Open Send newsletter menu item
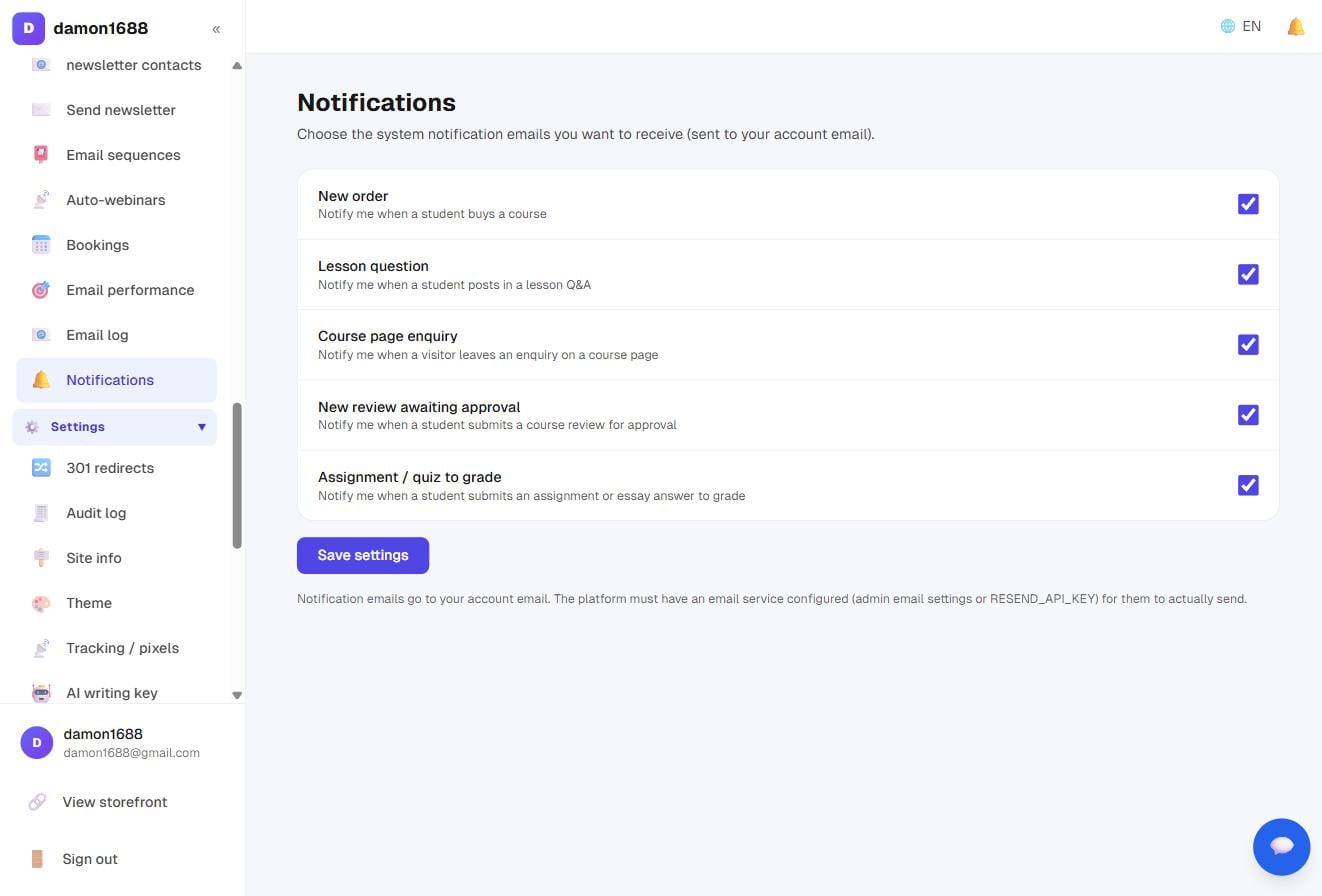 [x=116, y=110]
